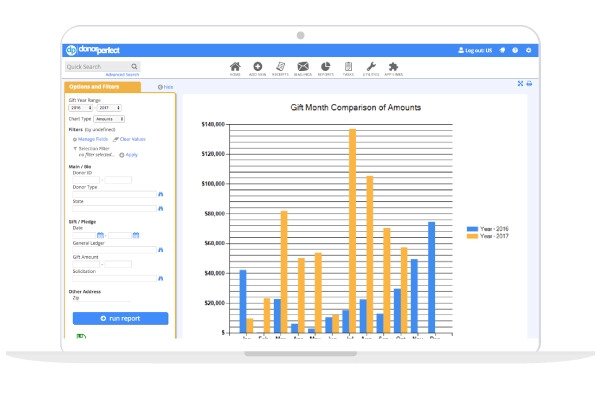This screenshot has height=400, width=600.
Task: Click the DonorPerfect logo
Action: pos(93,50)
